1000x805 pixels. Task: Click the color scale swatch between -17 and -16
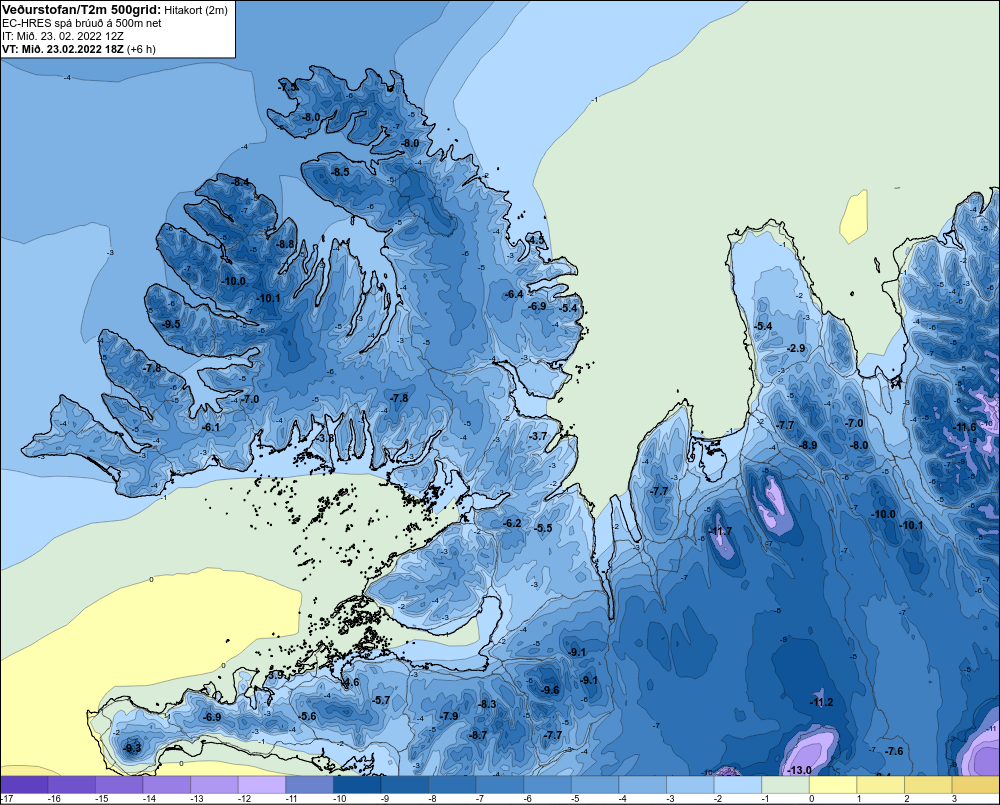tap(24, 785)
